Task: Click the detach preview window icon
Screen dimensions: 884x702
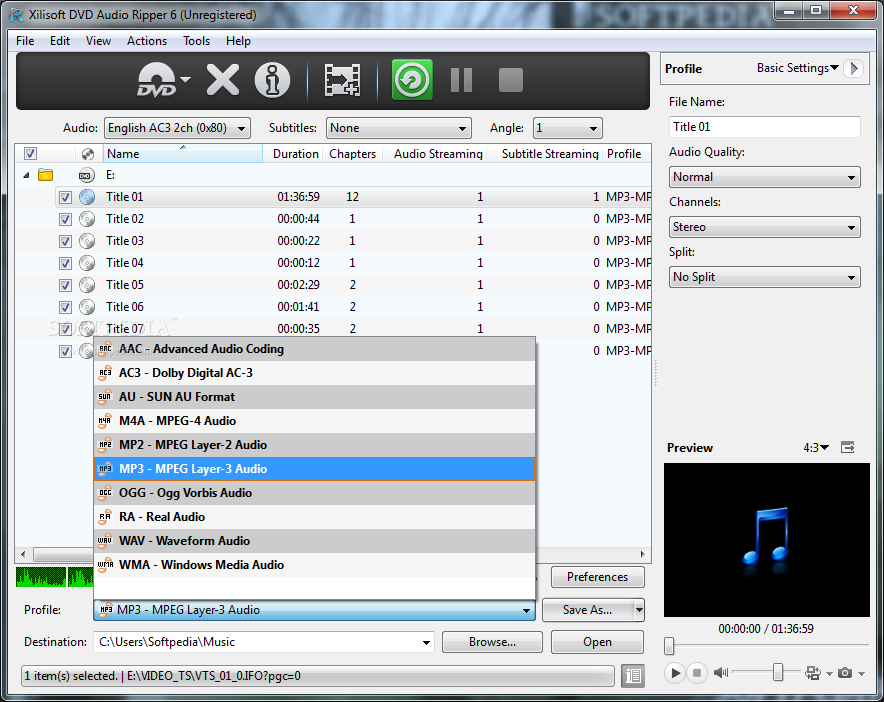Action: [847, 448]
